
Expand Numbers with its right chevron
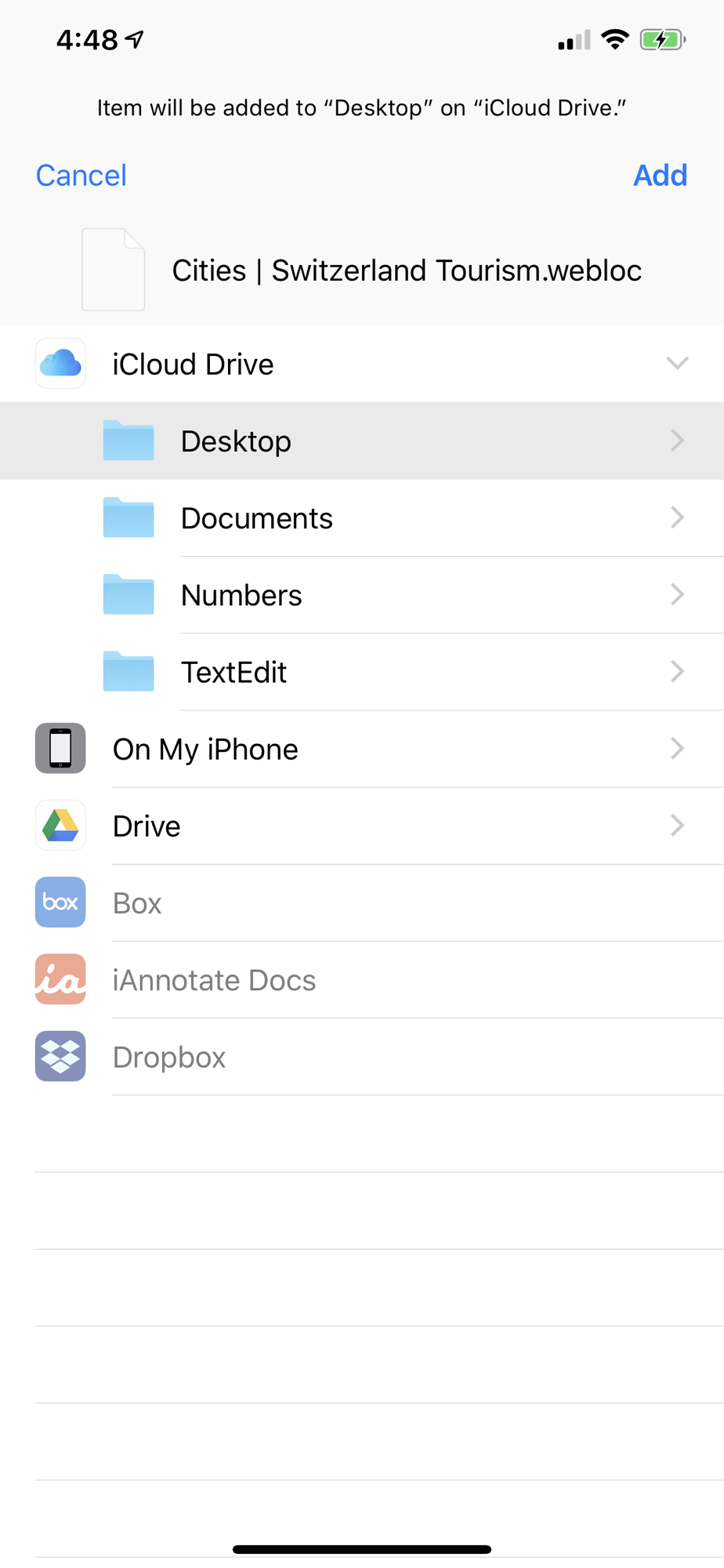pos(678,594)
